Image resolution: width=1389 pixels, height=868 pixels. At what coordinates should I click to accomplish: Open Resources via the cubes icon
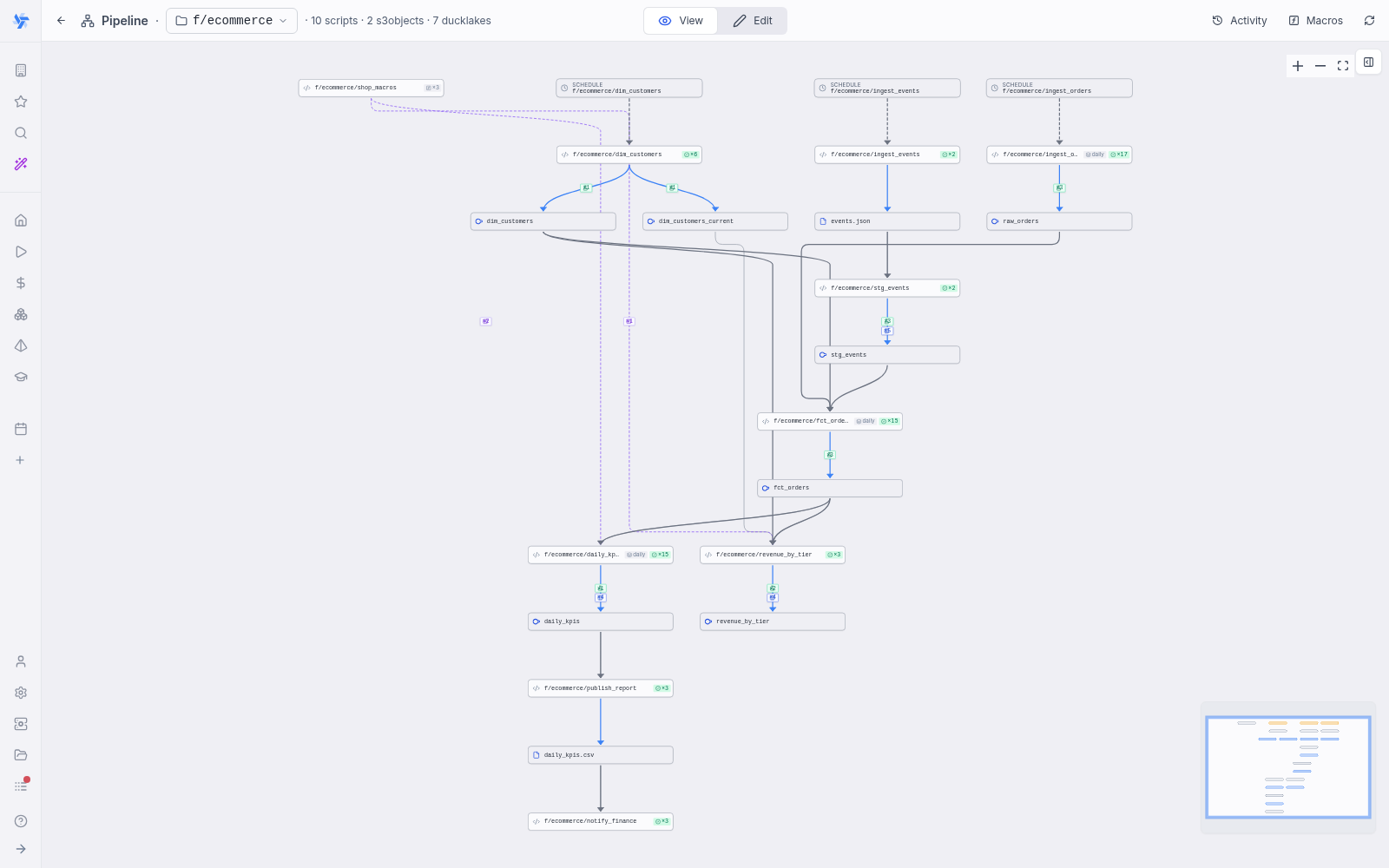tap(21, 314)
